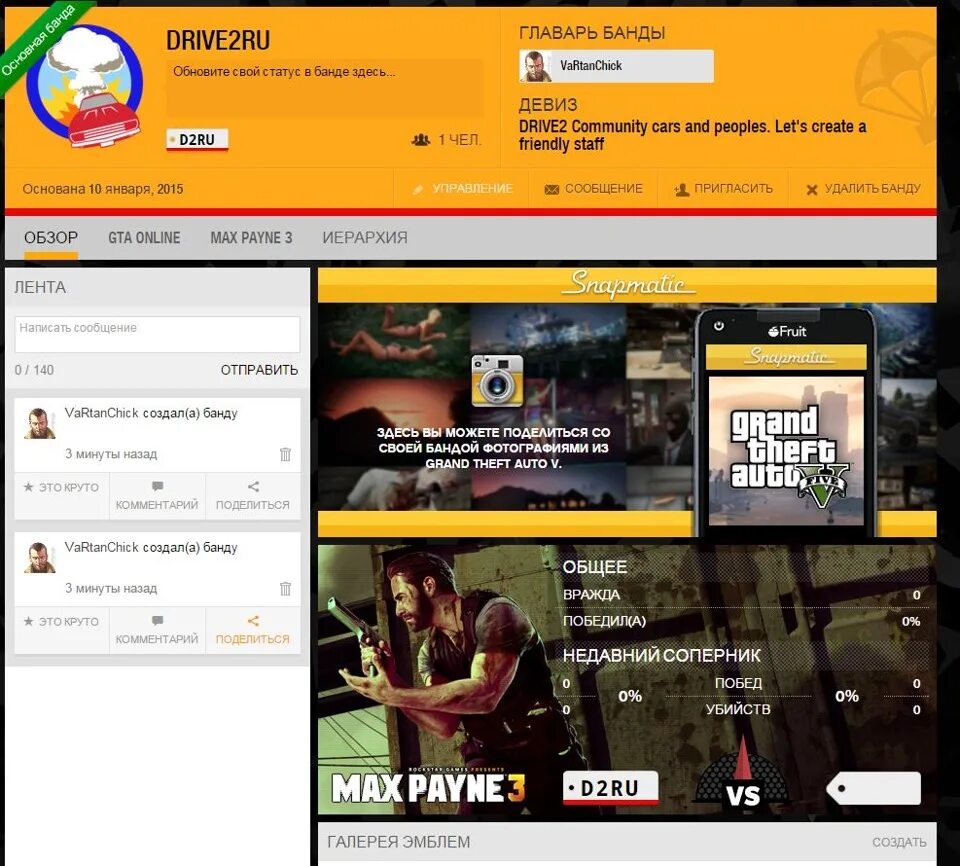Click the УДАЛИТЬ БАНДУ delete crew button

click(863, 189)
